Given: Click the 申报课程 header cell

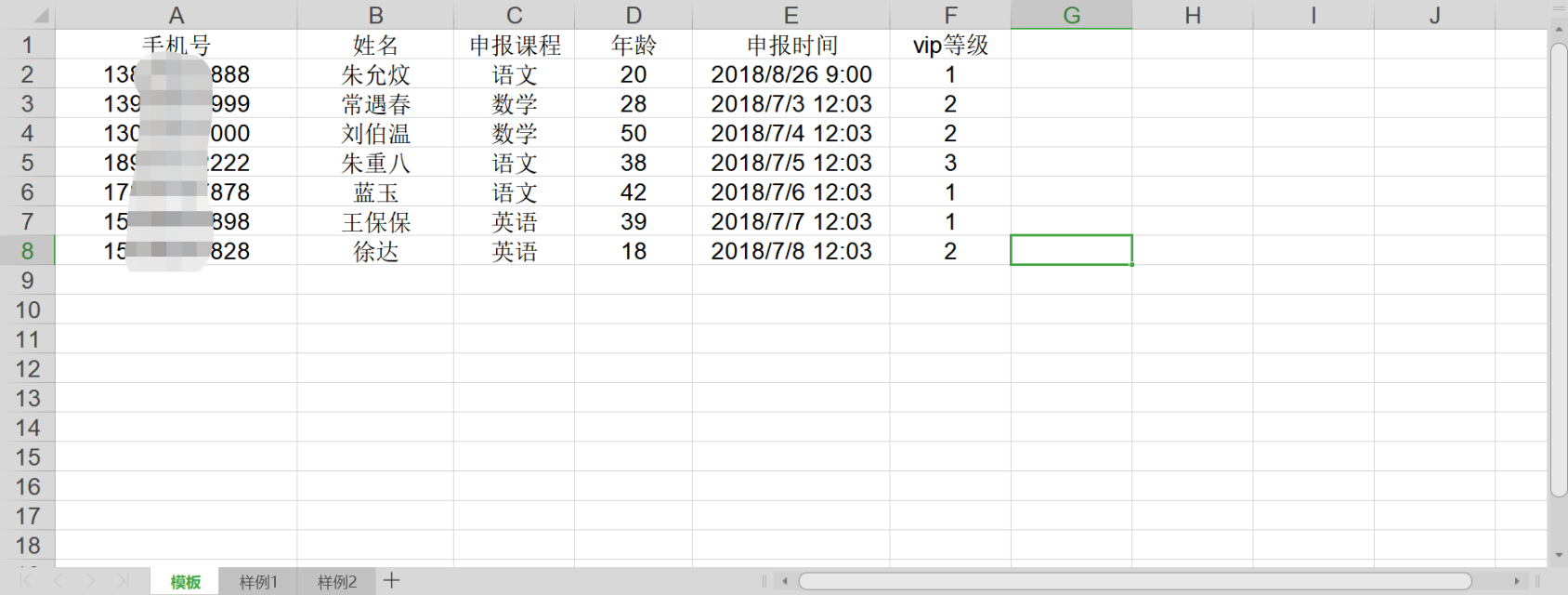Looking at the screenshot, I should 514,45.
